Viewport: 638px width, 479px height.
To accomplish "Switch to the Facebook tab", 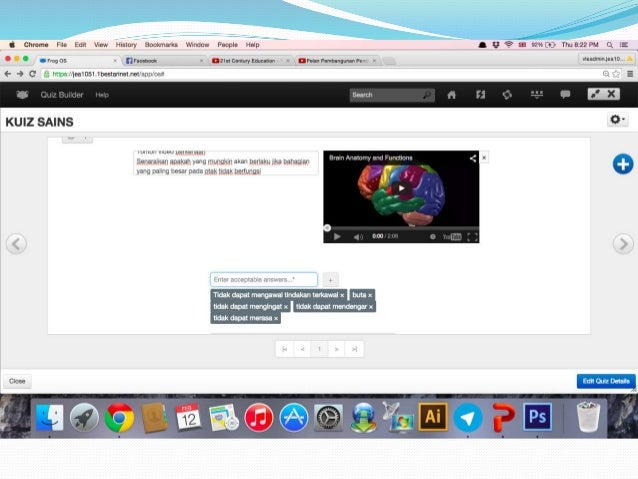I will click(x=164, y=61).
